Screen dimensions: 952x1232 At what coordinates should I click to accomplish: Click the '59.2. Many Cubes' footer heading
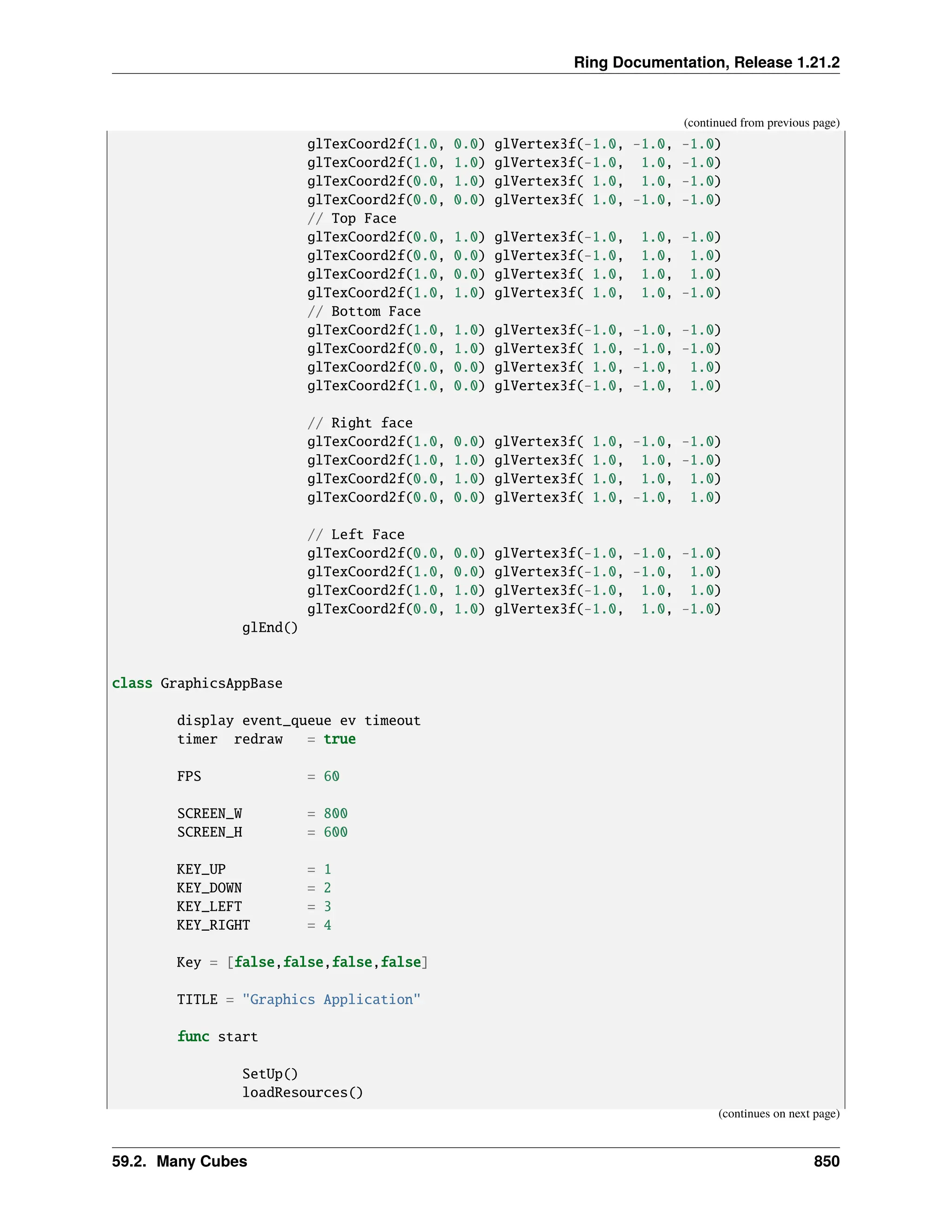click(179, 1161)
